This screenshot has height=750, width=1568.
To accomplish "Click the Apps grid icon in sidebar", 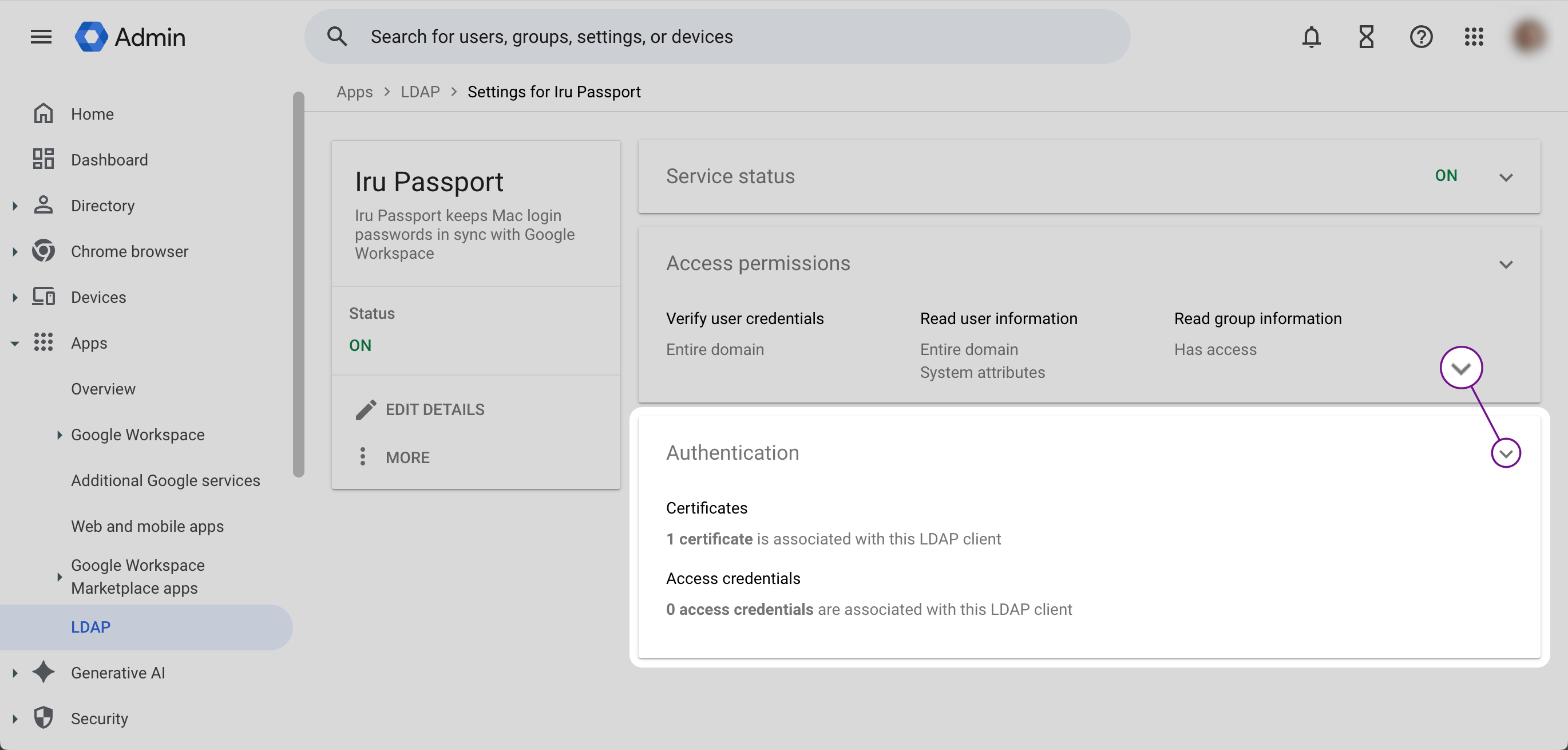I will [43, 342].
